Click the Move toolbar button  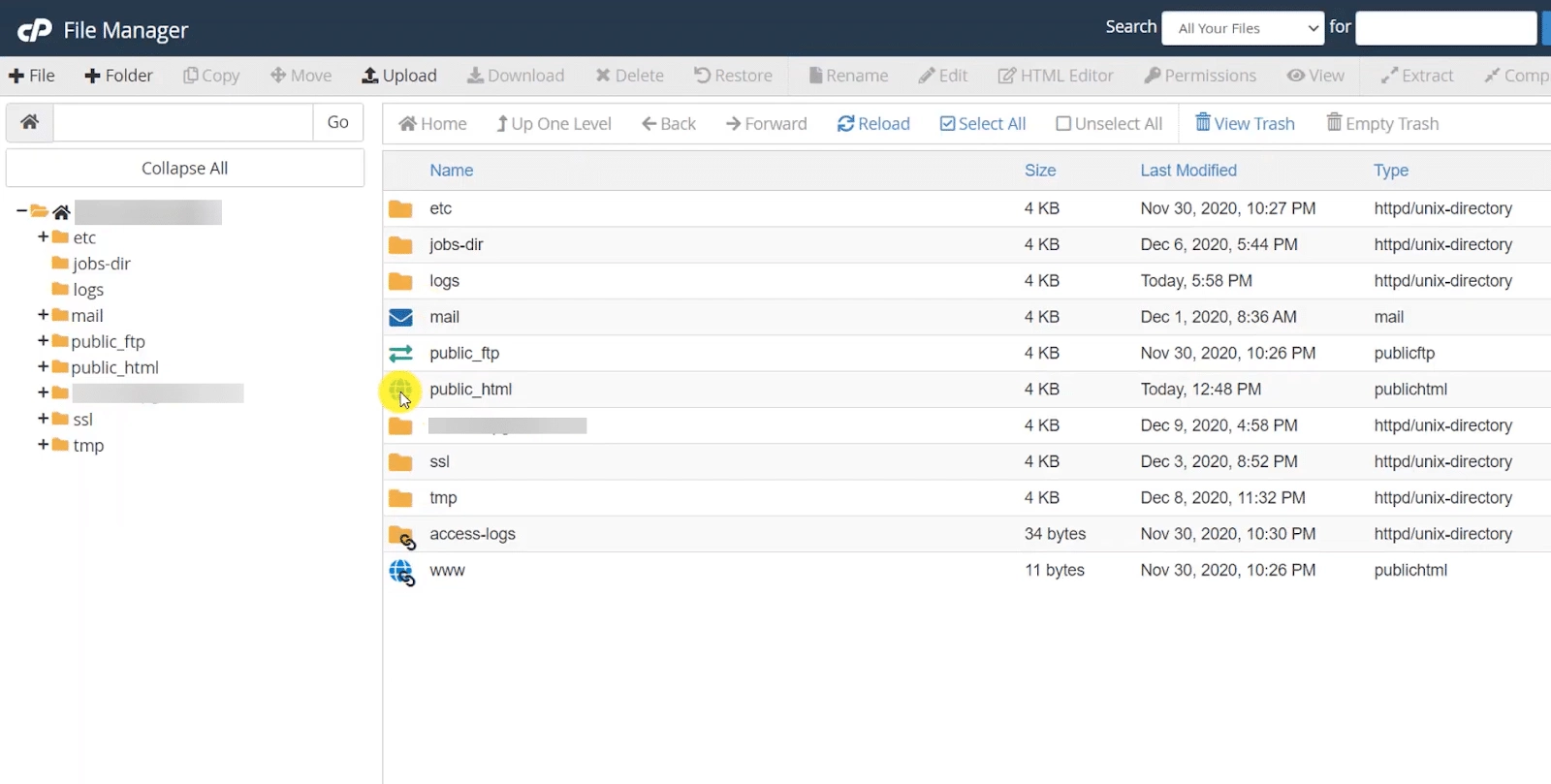[301, 76]
